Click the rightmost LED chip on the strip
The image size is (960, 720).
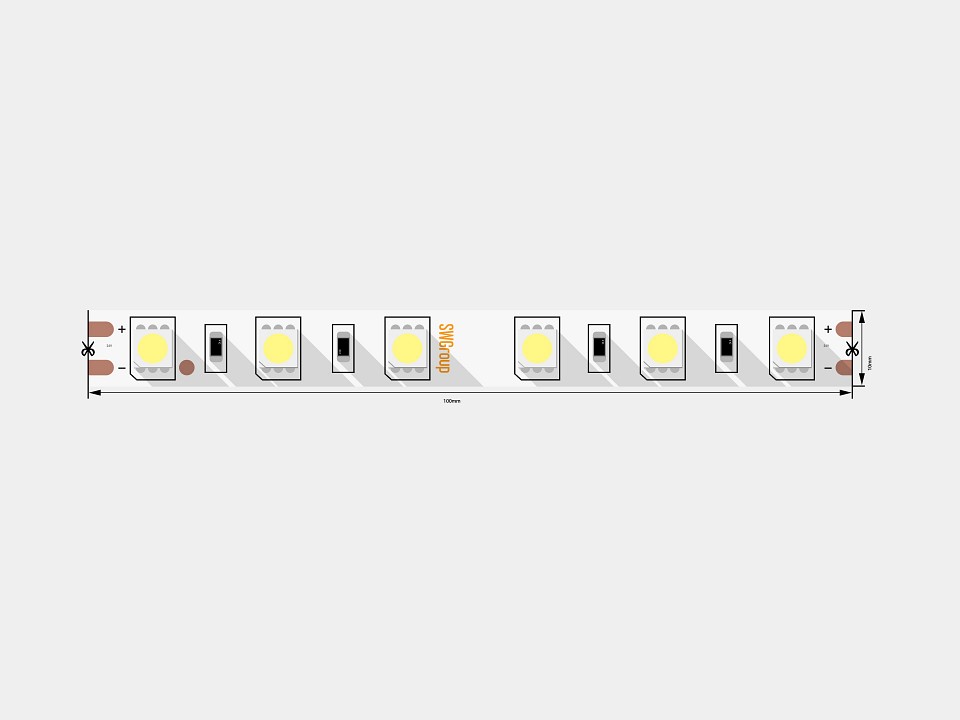(x=792, y=348)
